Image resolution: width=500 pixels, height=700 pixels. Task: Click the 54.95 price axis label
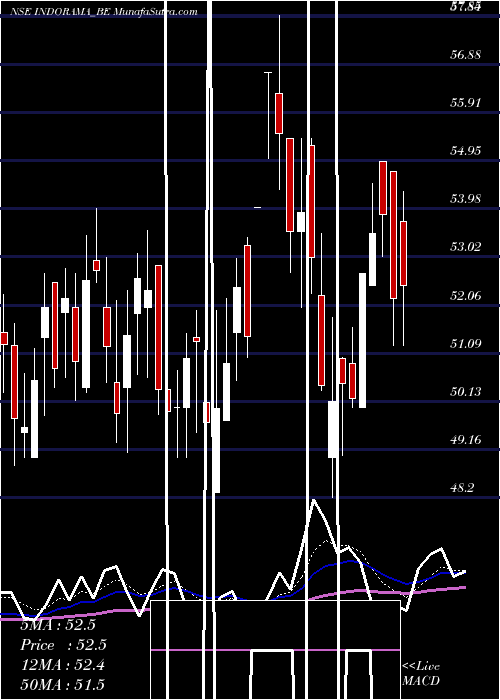pyautogui.click(x=466, y=150)
